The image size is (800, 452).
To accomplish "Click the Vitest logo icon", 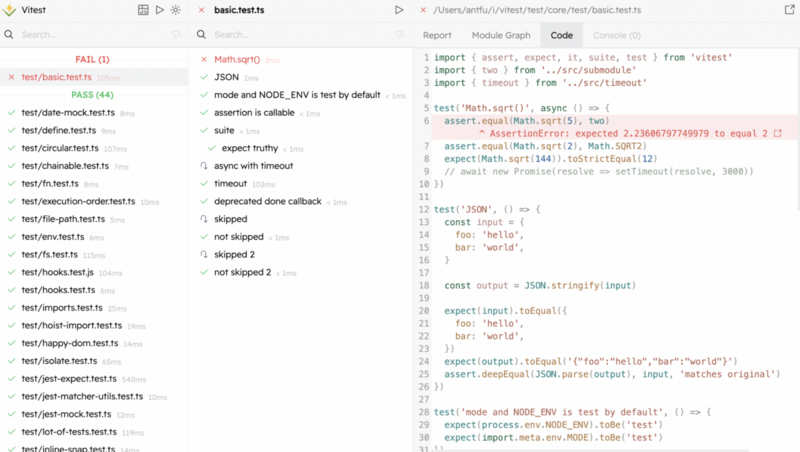I will pos(9,10).
